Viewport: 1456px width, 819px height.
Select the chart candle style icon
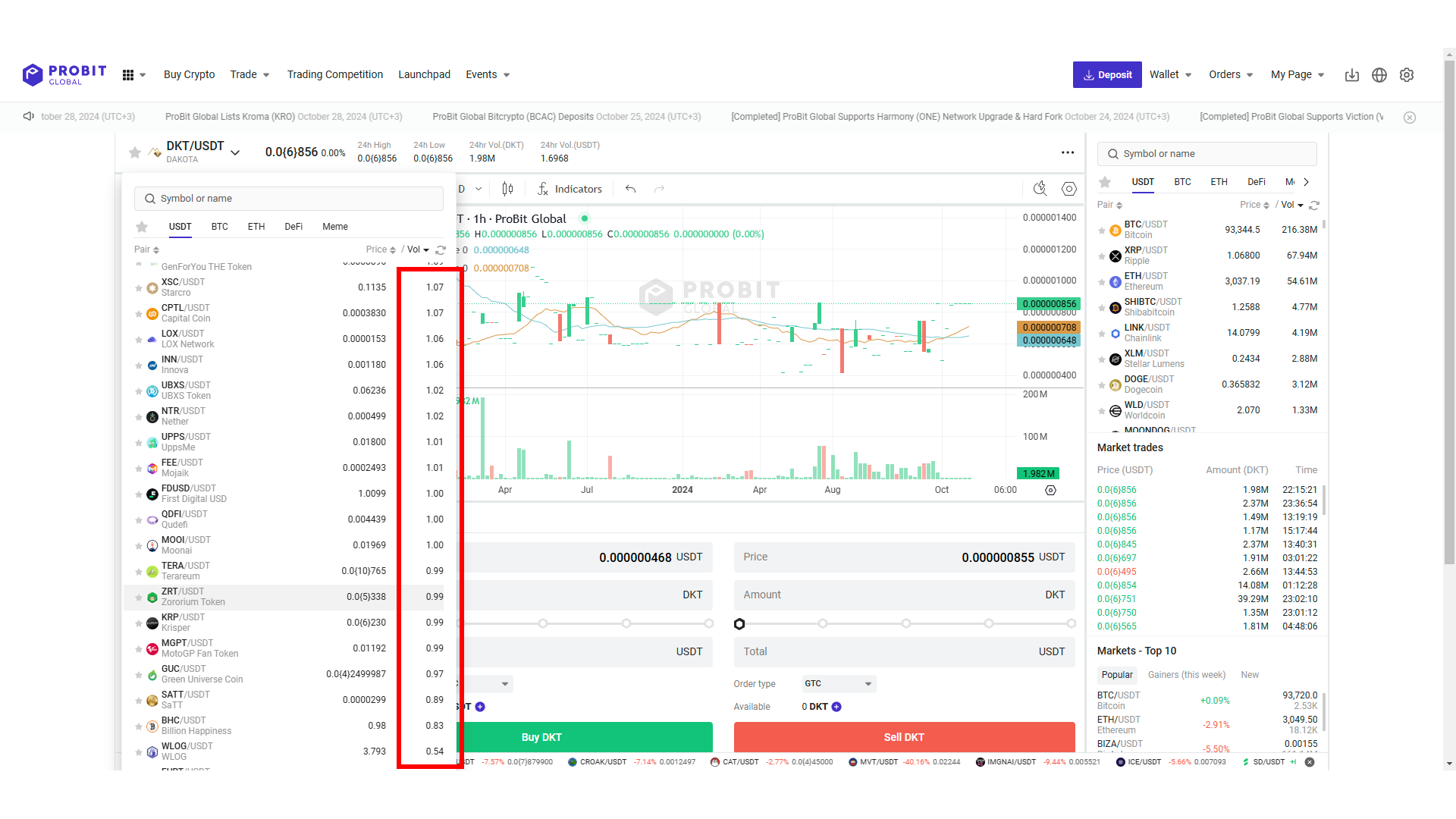[507, 189]
